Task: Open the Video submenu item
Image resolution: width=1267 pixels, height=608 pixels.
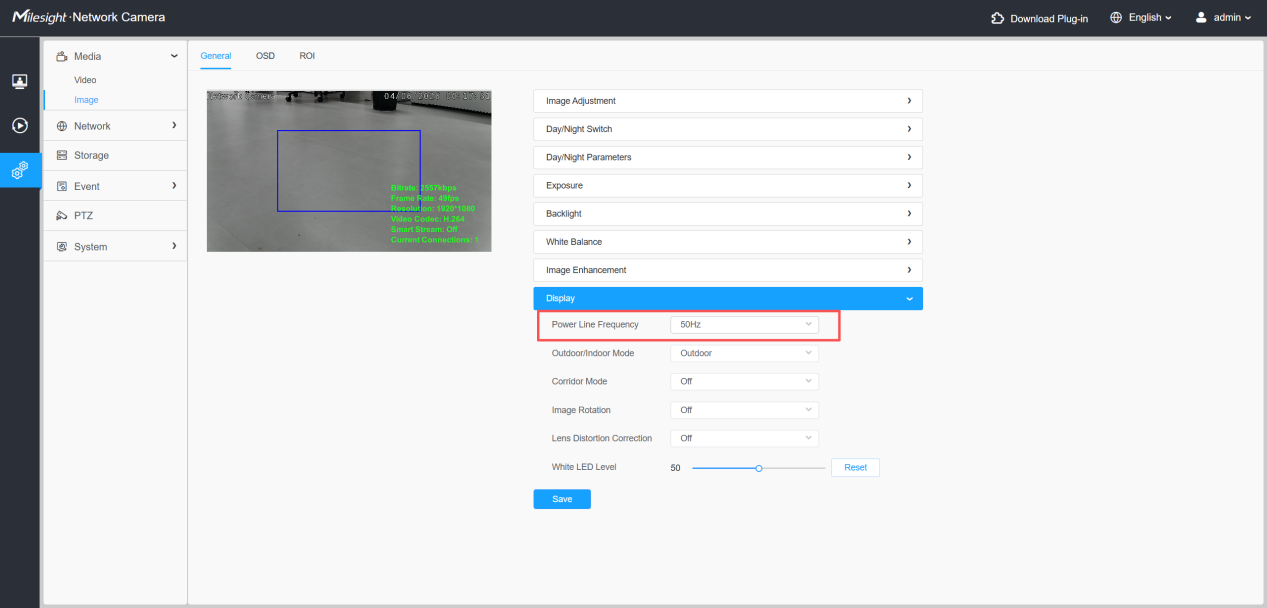Action: [85, 80]
